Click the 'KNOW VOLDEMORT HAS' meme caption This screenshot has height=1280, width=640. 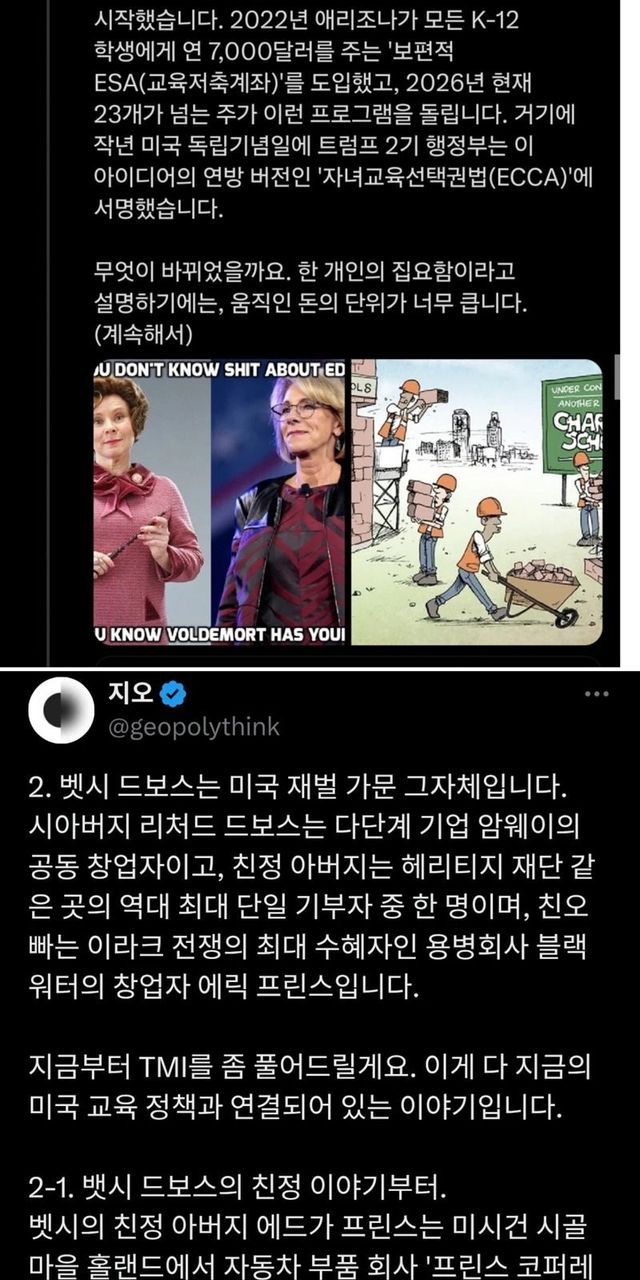click(219, 636)
